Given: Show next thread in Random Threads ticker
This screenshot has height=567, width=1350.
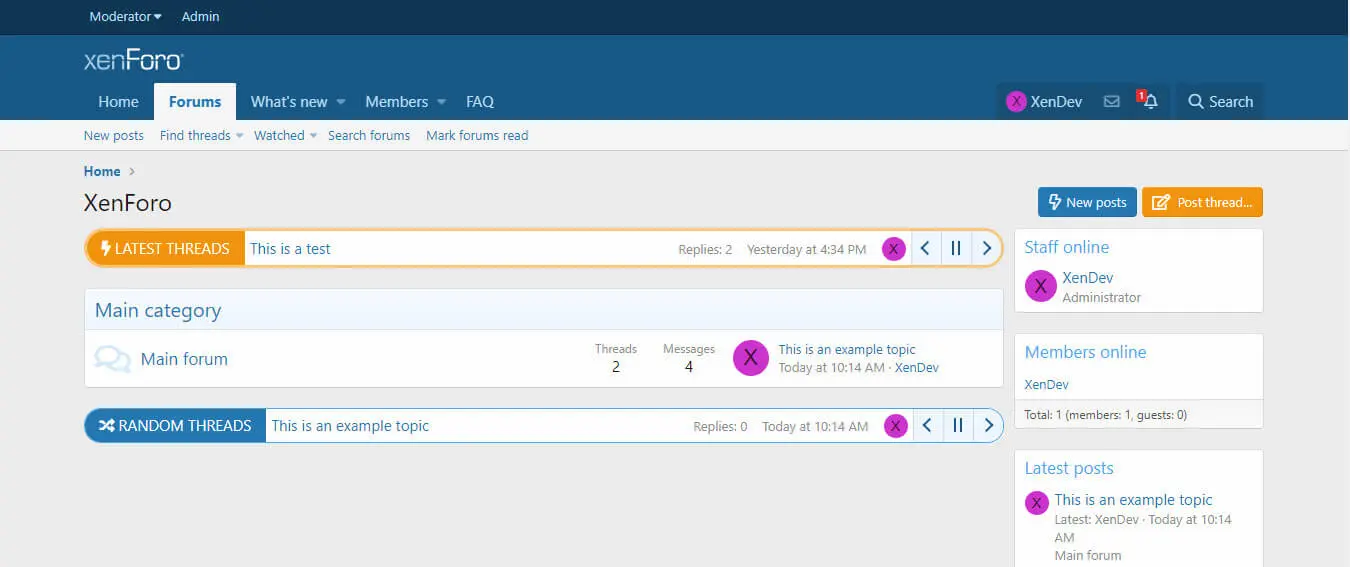Looking at the screenshot, I should [988, 426].
